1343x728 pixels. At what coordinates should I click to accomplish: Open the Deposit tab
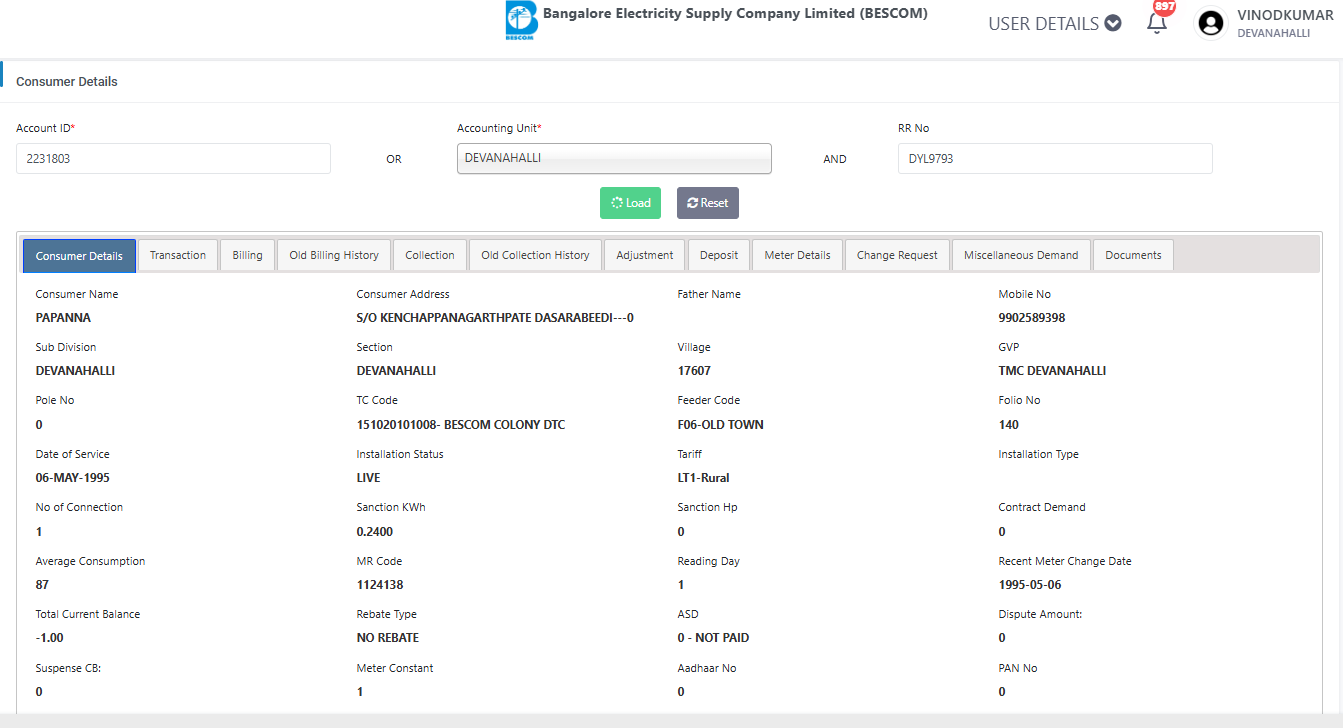click(719, 255)
